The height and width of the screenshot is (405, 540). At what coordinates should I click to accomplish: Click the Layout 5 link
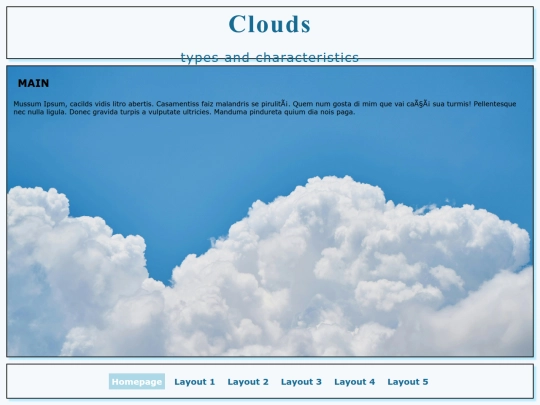coord(408,382)
